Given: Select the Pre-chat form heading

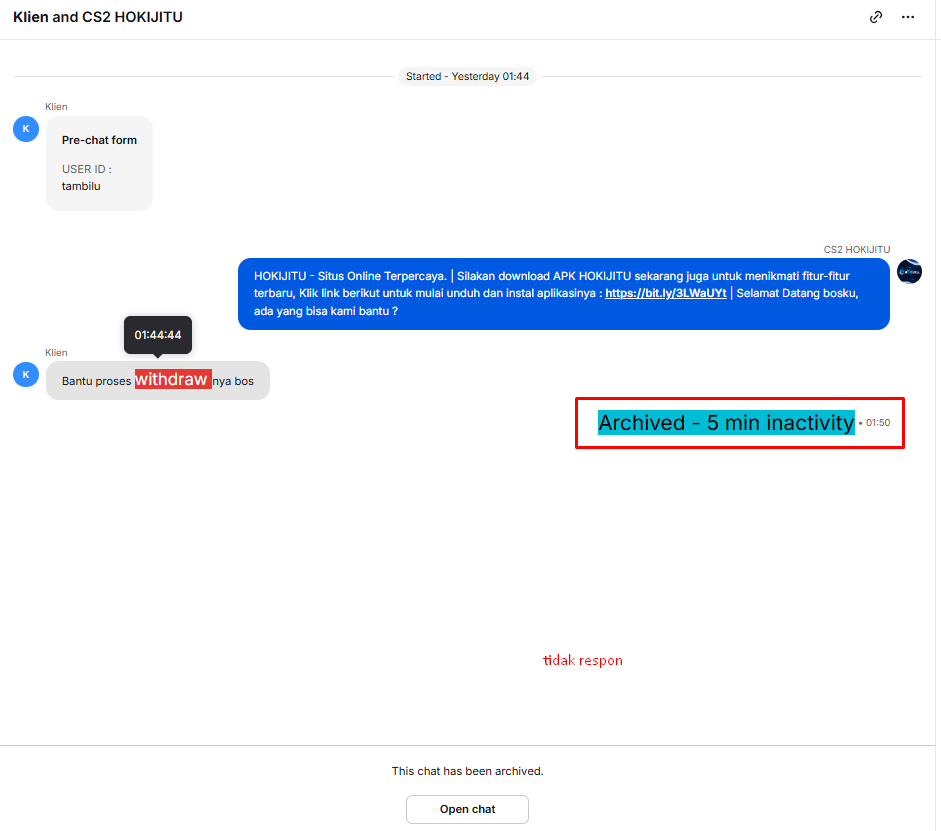Looking at the screenshot, I should click(99, 140).
